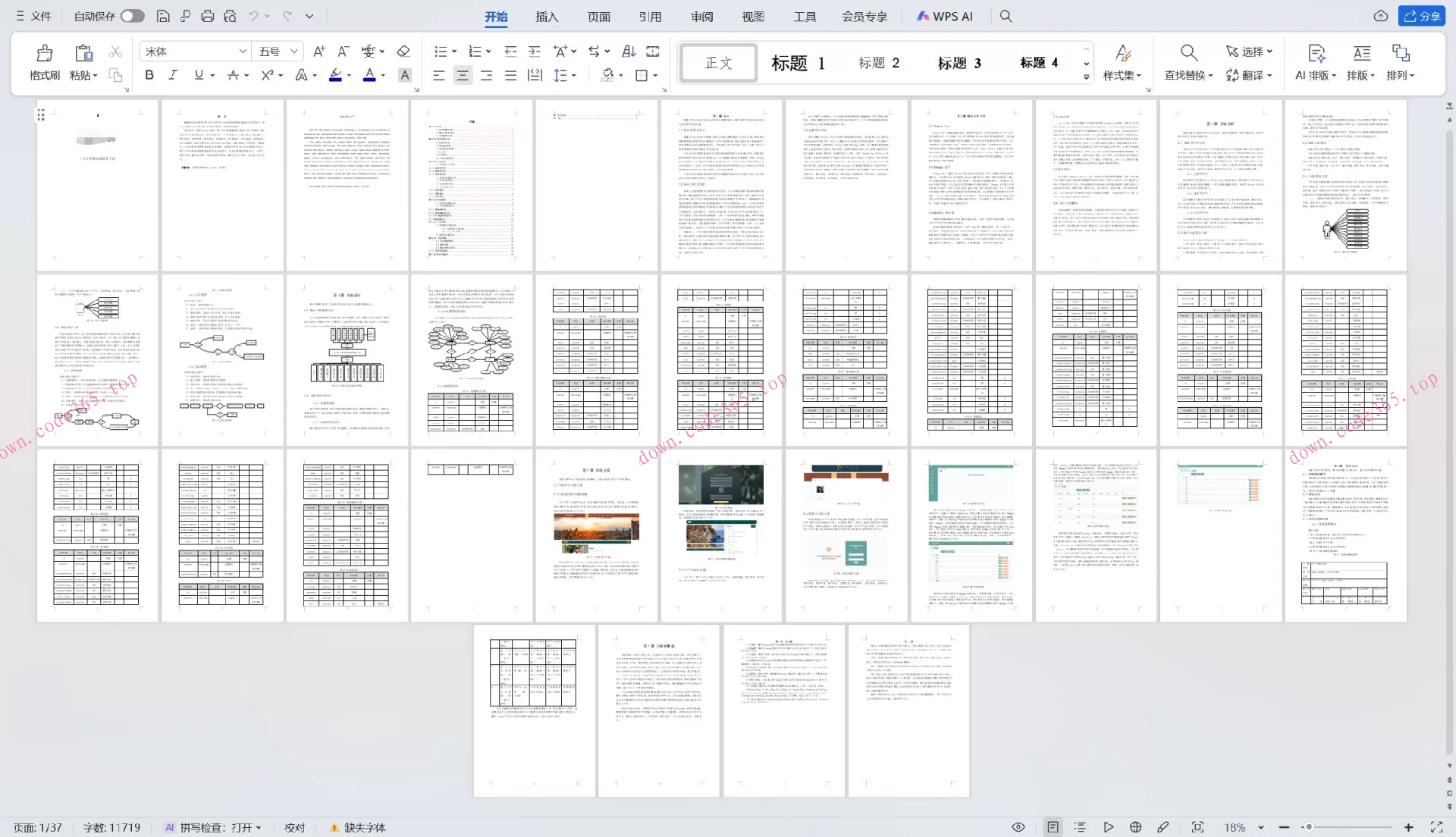Click the clear formatting eraser icon

[403, 51]
